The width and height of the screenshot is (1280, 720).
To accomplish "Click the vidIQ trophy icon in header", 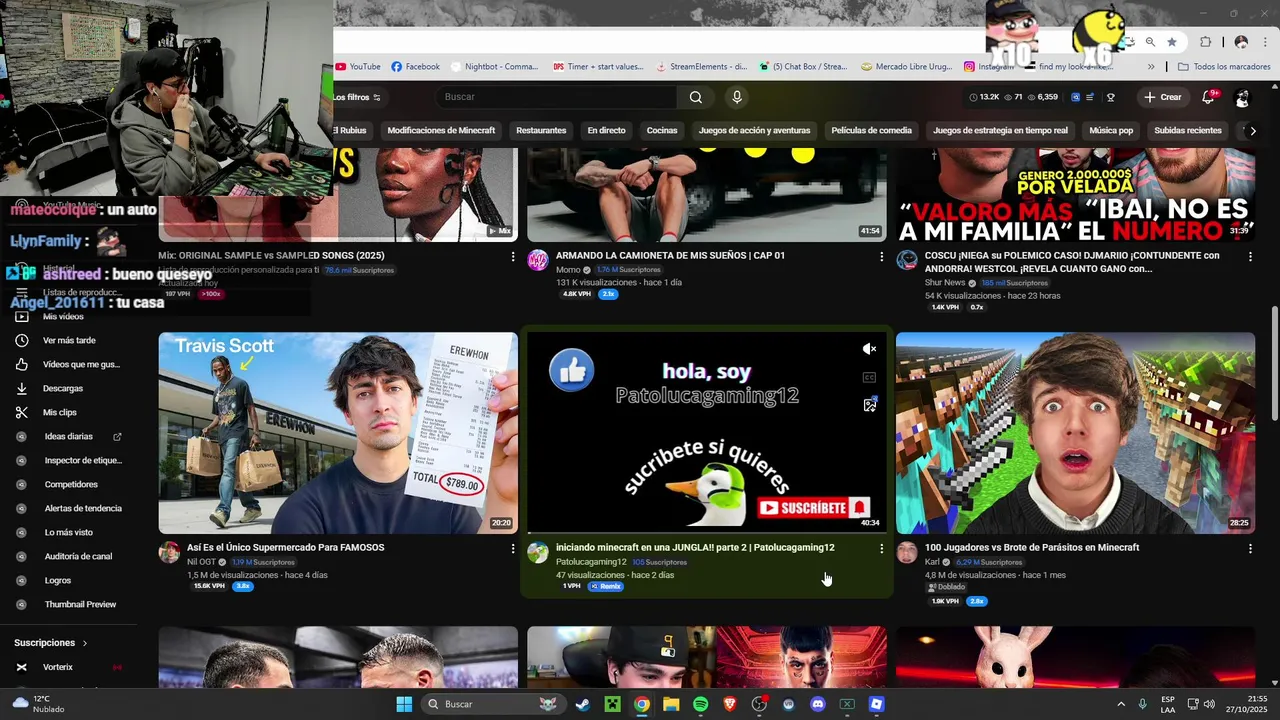I will [1111, 97].
